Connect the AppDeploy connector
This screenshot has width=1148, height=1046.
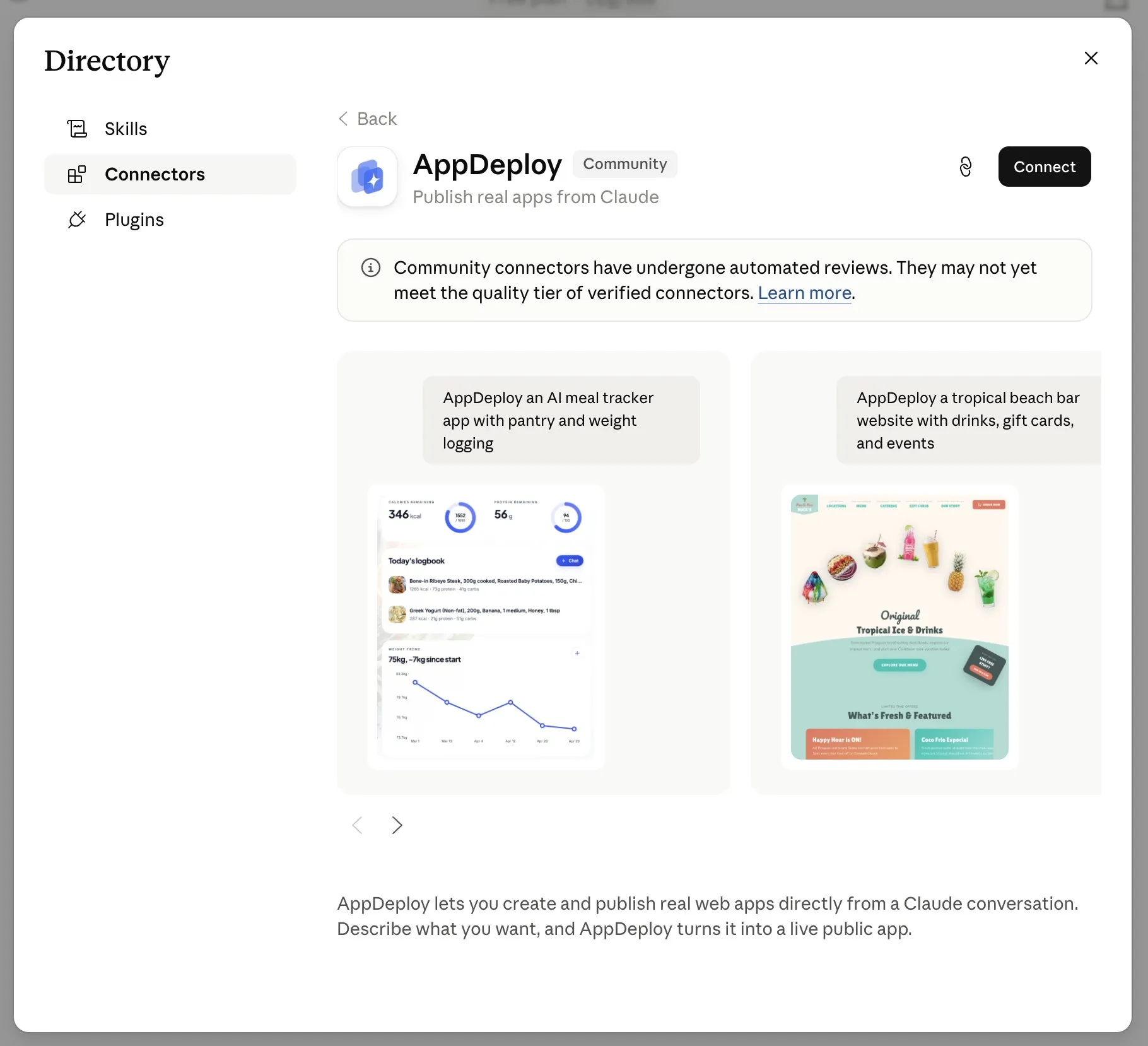1045,167
